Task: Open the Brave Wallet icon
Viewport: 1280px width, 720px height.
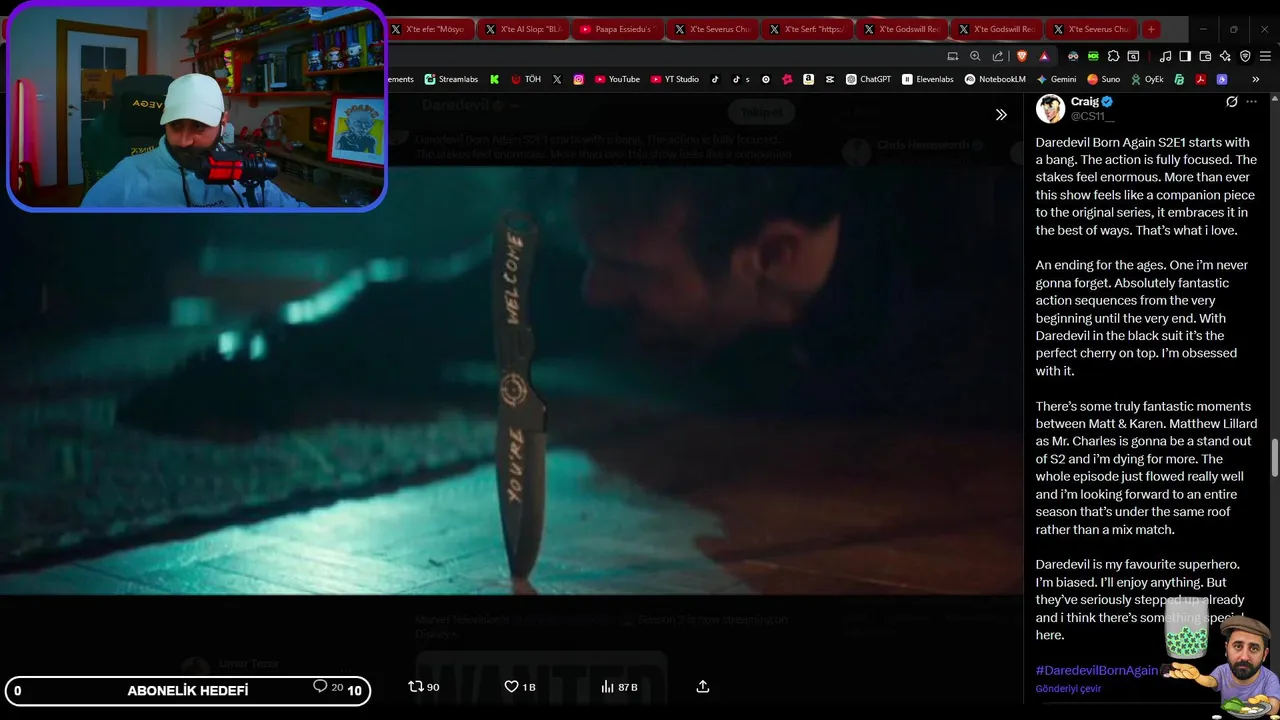Action: point(1205,56)
